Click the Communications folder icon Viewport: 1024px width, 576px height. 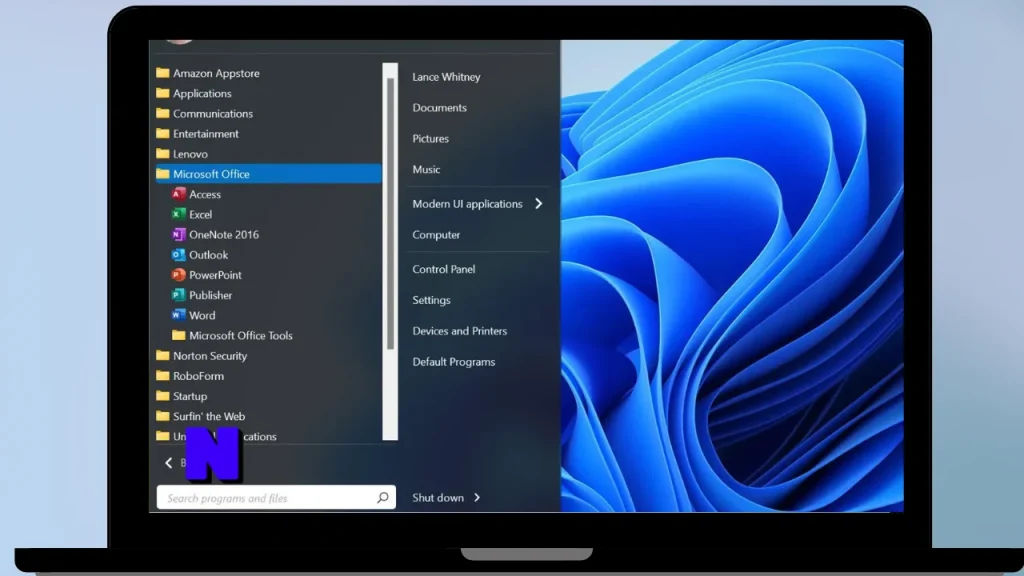[x=163, y=114]
